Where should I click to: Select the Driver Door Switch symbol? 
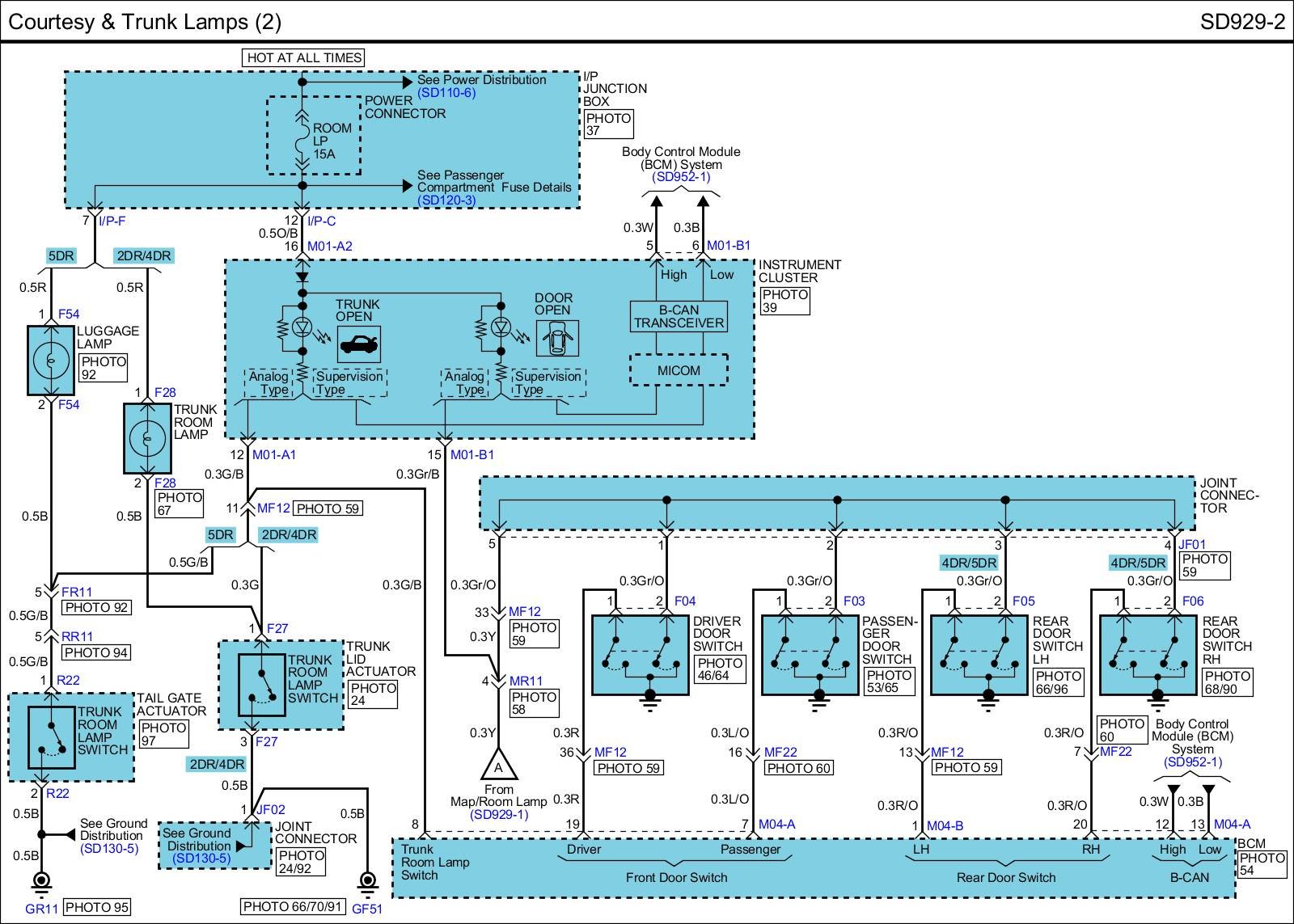point(640,655)
